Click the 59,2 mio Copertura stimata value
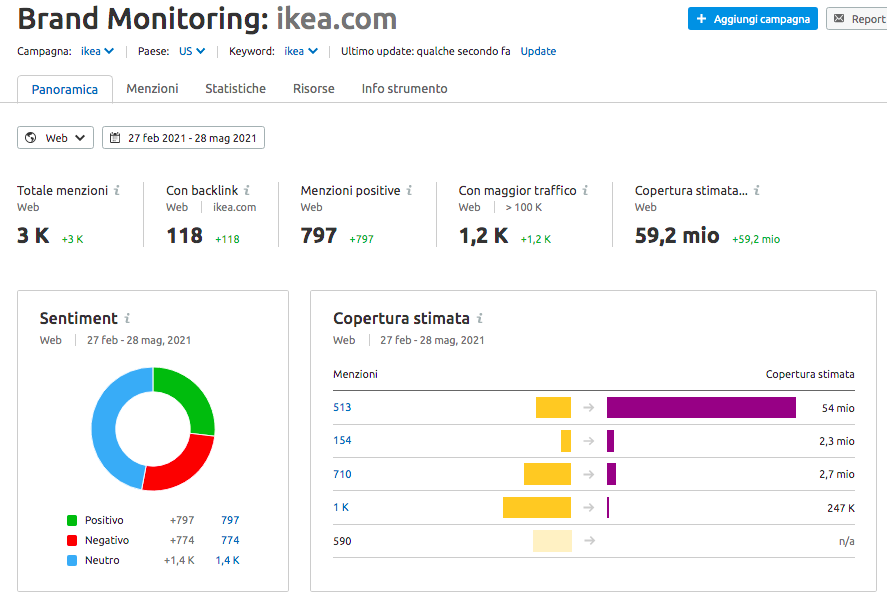 point(677,236)
